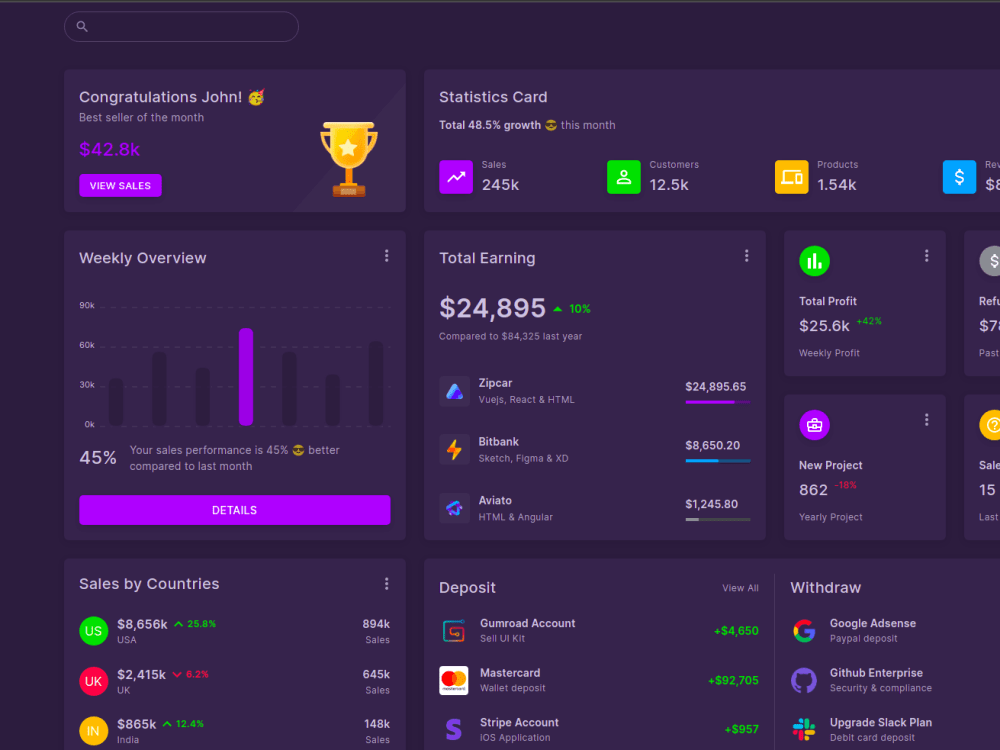Click the highlighted purple chart bar
The width and height of the screenshot is (1000, 750).
(246, 376)
